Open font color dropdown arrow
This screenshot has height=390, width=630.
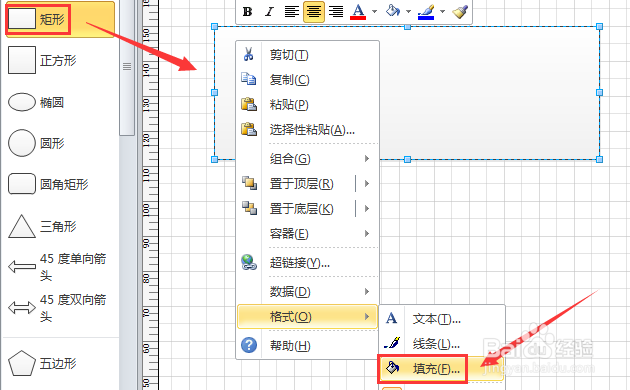(x=374, y=12)
